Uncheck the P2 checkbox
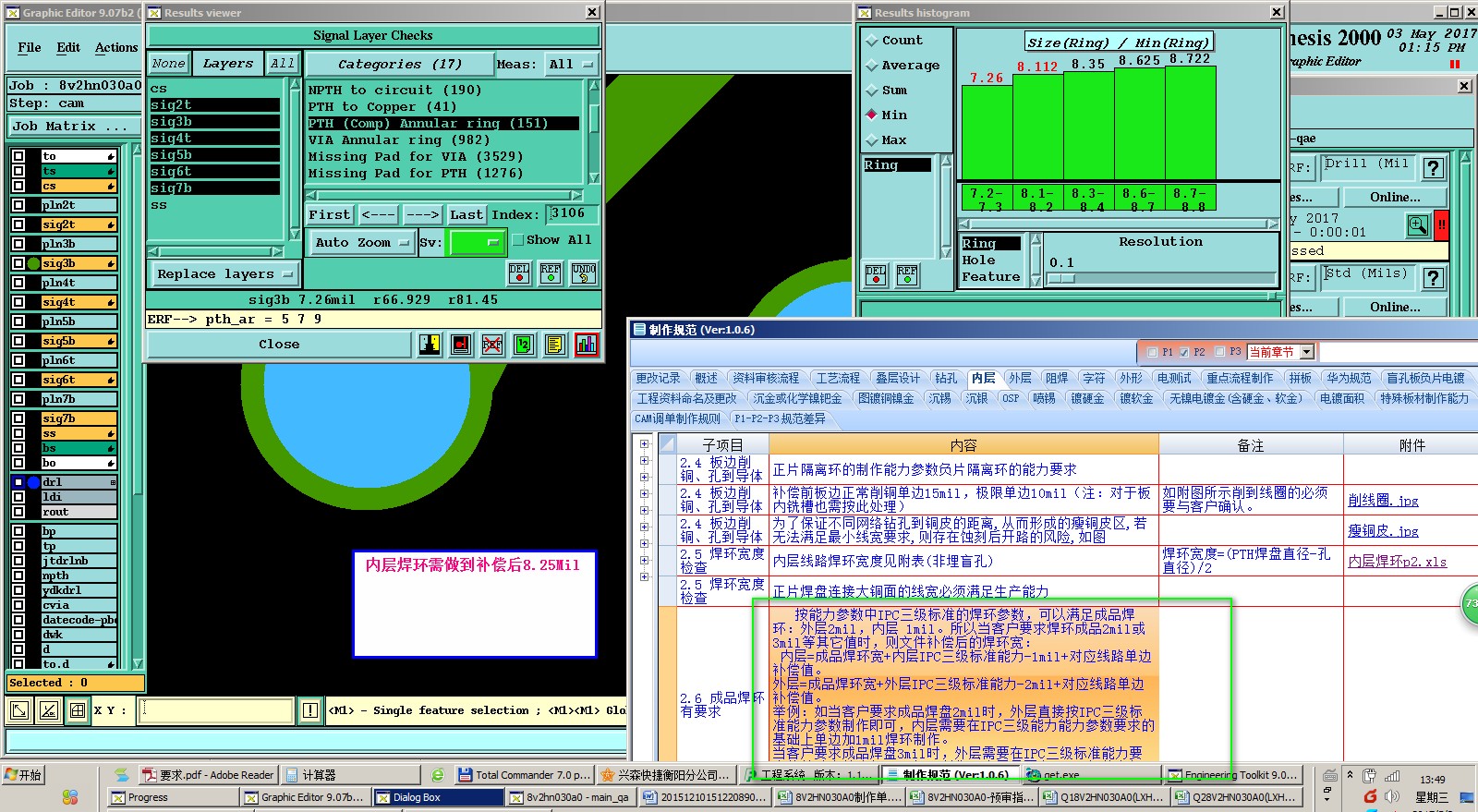Screen dimensions: 1478x812 [x=1183, y=352]
